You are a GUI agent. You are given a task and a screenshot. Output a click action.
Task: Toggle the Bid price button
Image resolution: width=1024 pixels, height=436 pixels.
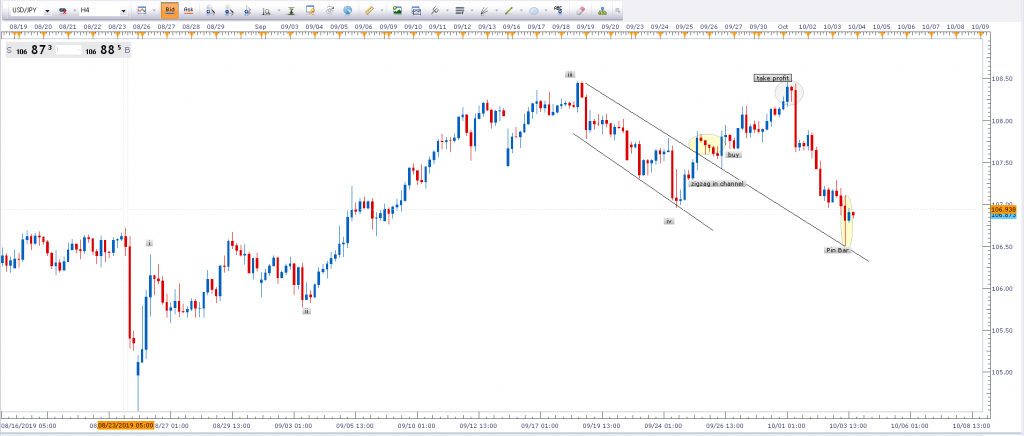pos(169,9)
